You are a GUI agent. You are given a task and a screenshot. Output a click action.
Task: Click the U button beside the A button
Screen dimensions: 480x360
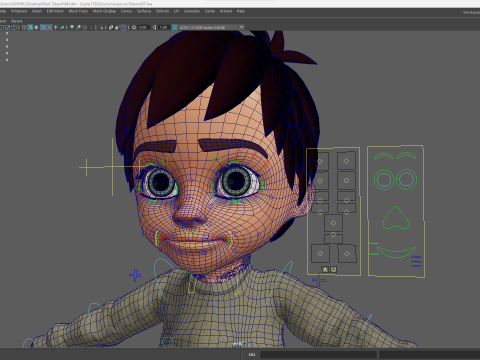[x=333, y=269]
